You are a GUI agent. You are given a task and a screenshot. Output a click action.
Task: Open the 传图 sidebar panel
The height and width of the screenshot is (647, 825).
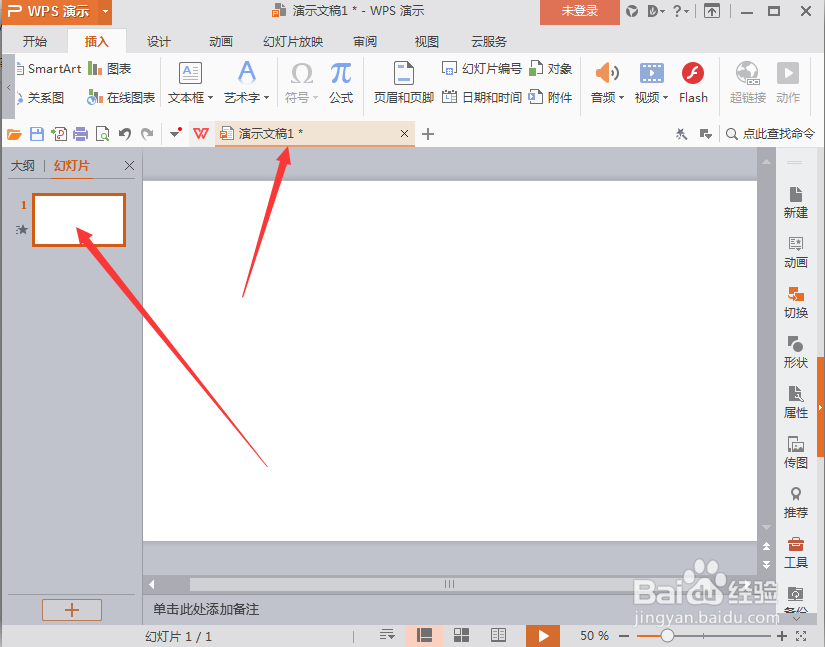click(796, 452)
